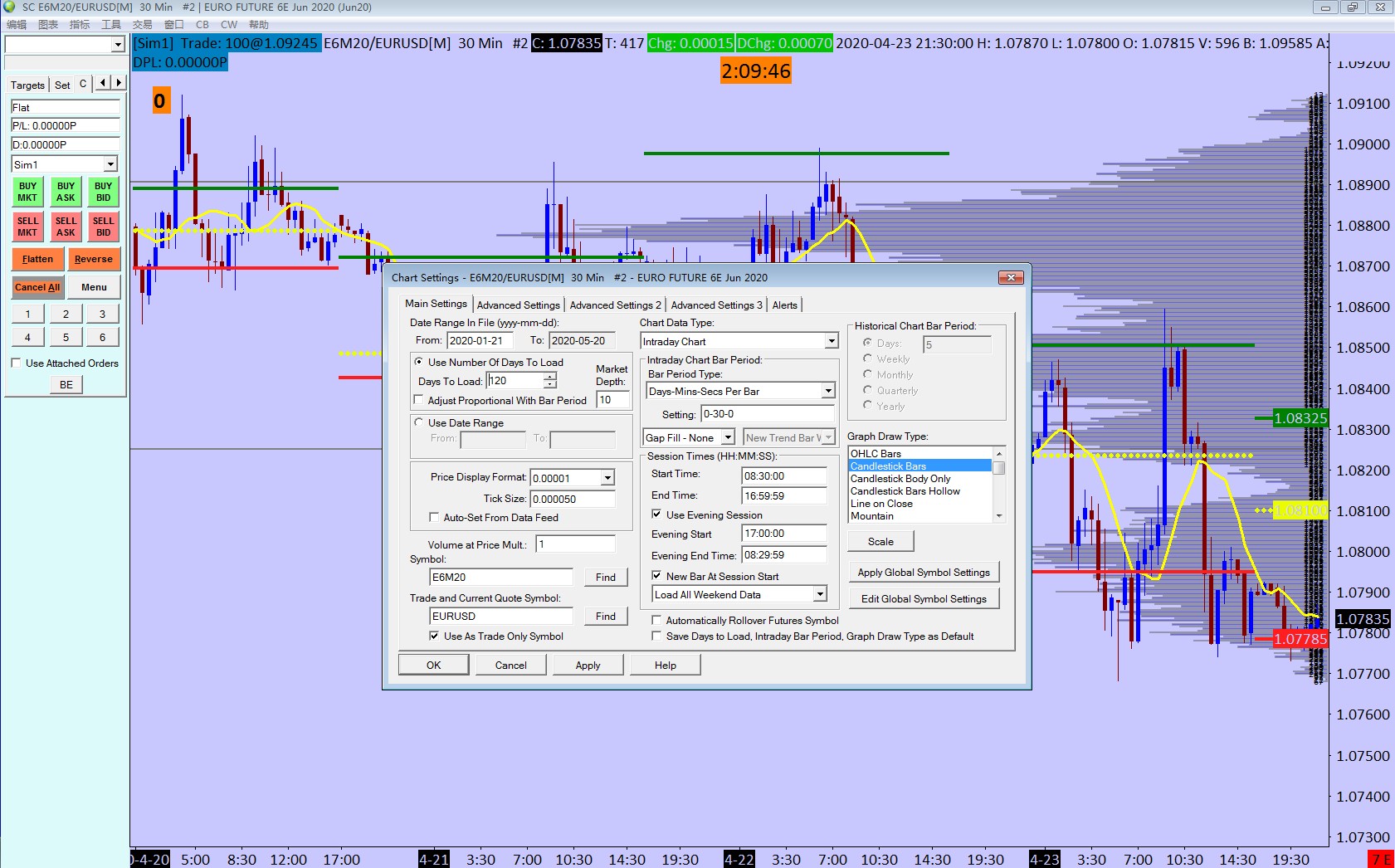Open the top-left combo box dropdown
This screenshot has height=868, width=1395.
click(118, 45)
